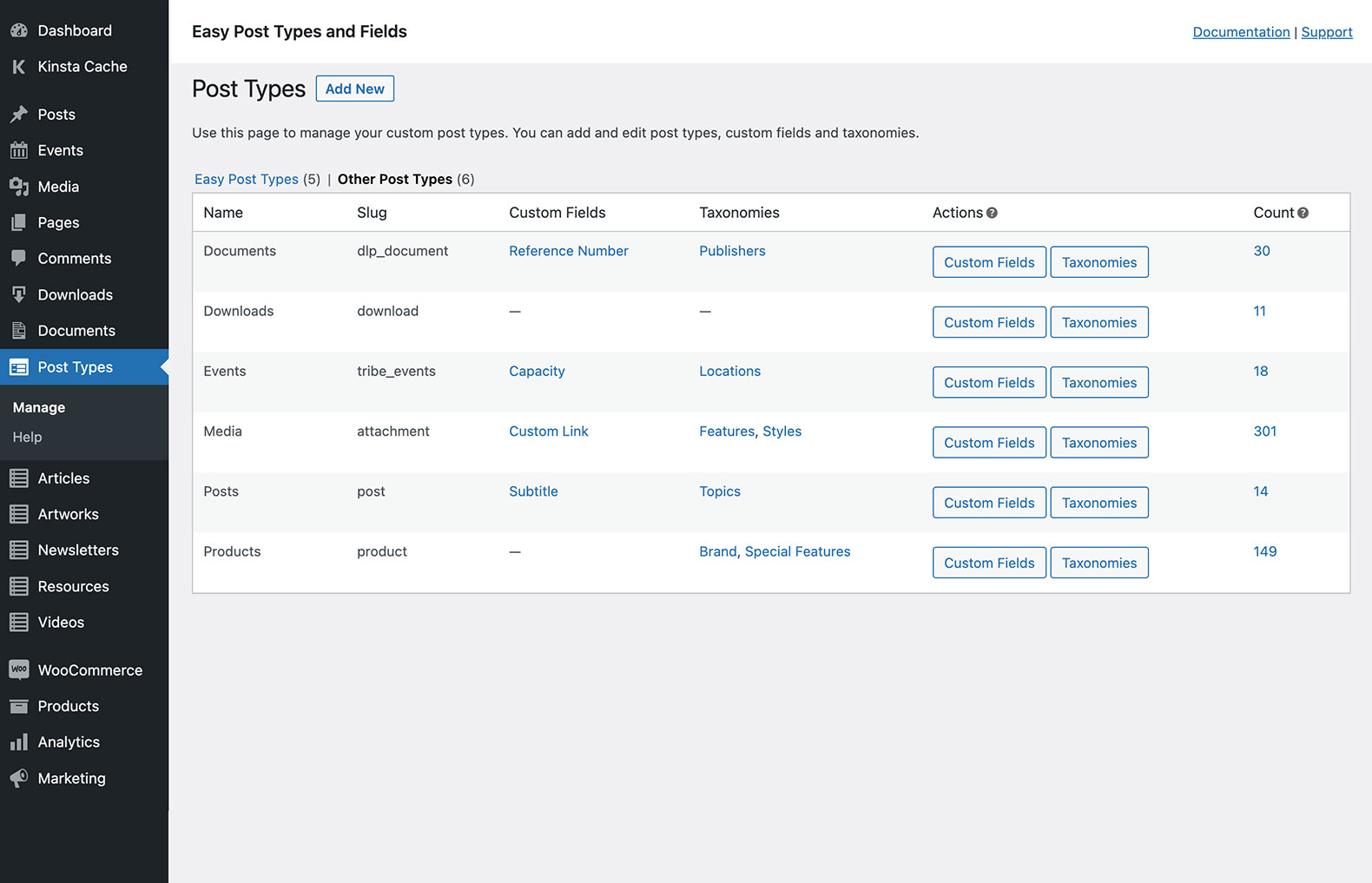Click the Media count 301 link

(x=1264, y=431)
